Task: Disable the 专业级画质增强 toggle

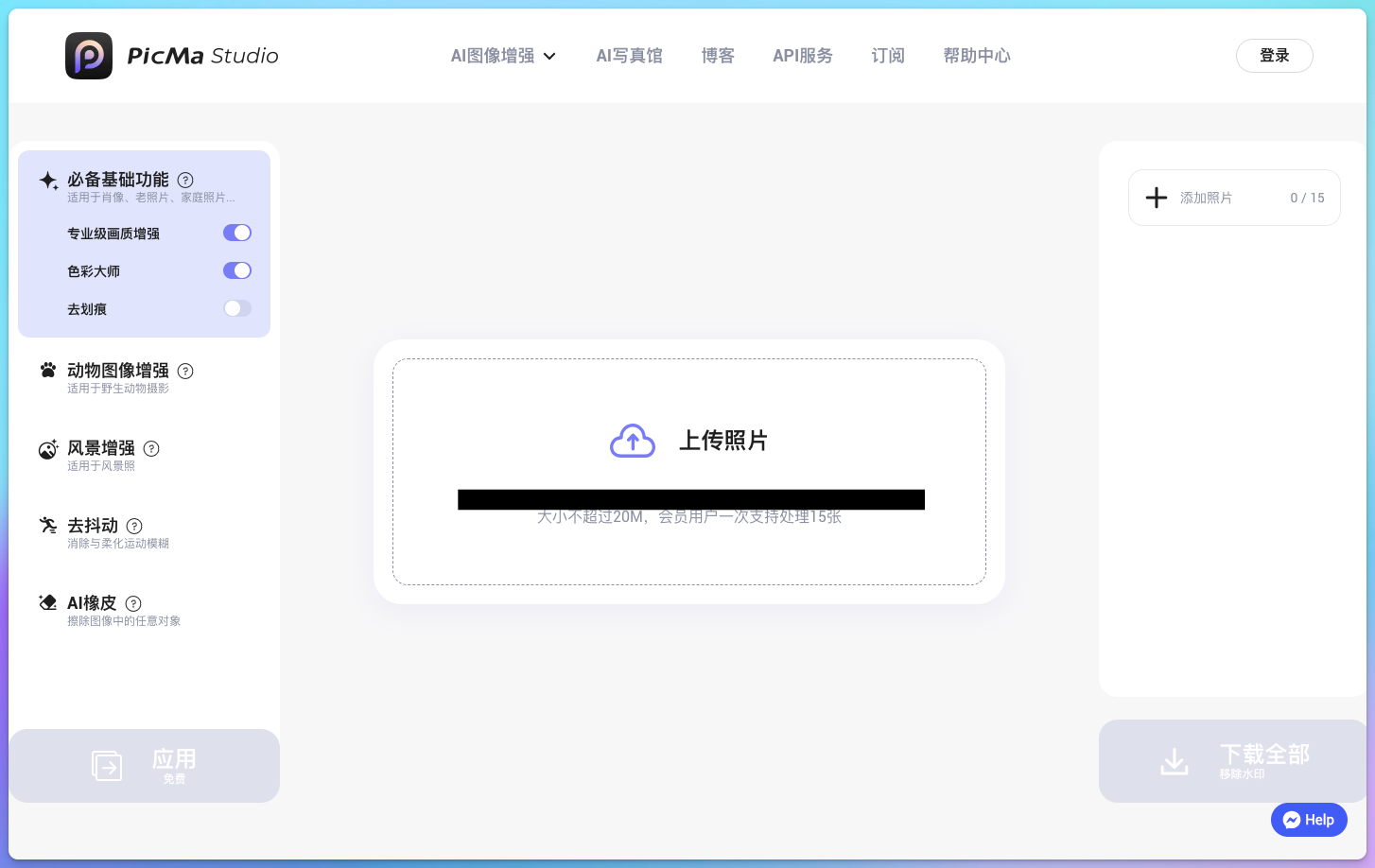Action: (236, 233)
